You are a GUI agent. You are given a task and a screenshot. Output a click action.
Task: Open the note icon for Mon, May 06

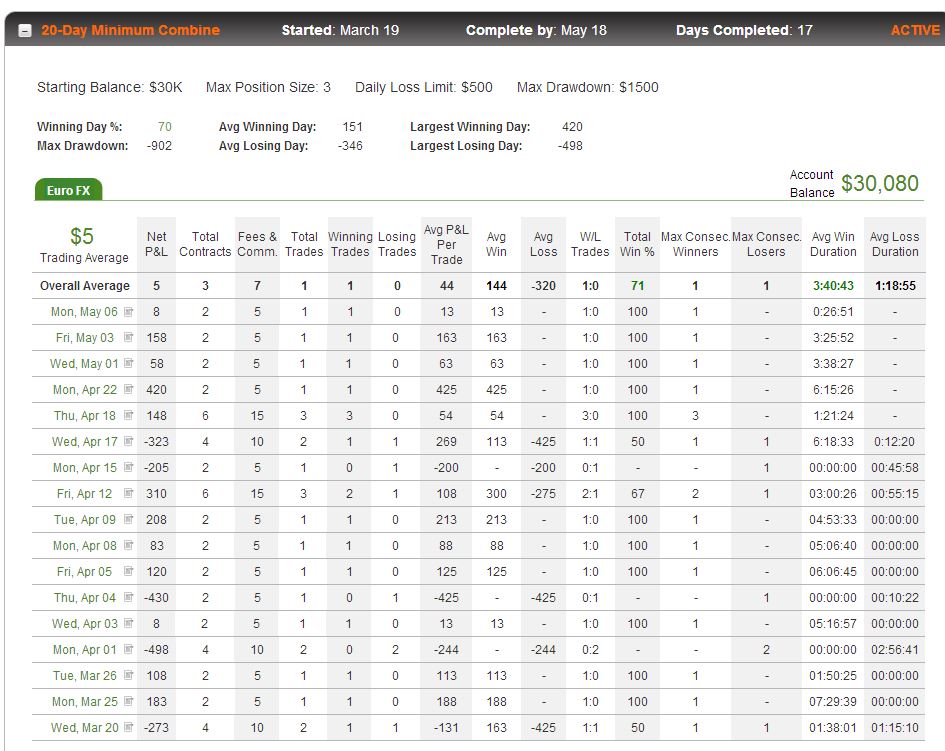pyautogui.click(x=128, y=312)
